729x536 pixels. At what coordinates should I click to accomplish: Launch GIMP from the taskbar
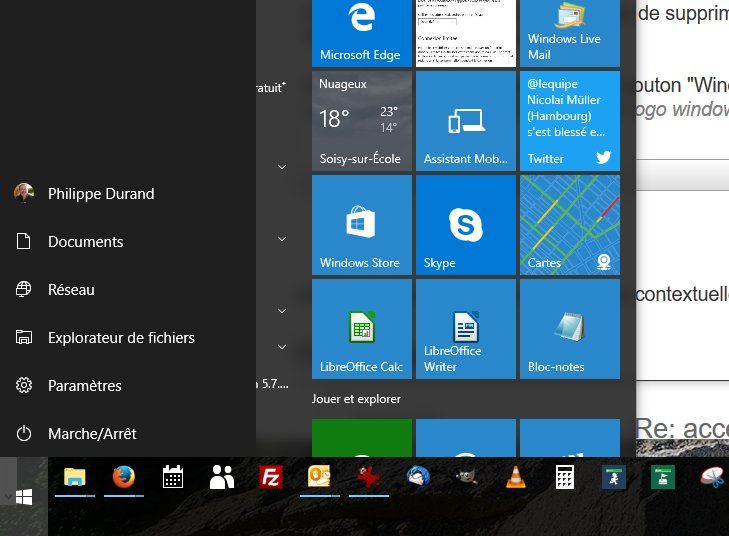point(467,477)
